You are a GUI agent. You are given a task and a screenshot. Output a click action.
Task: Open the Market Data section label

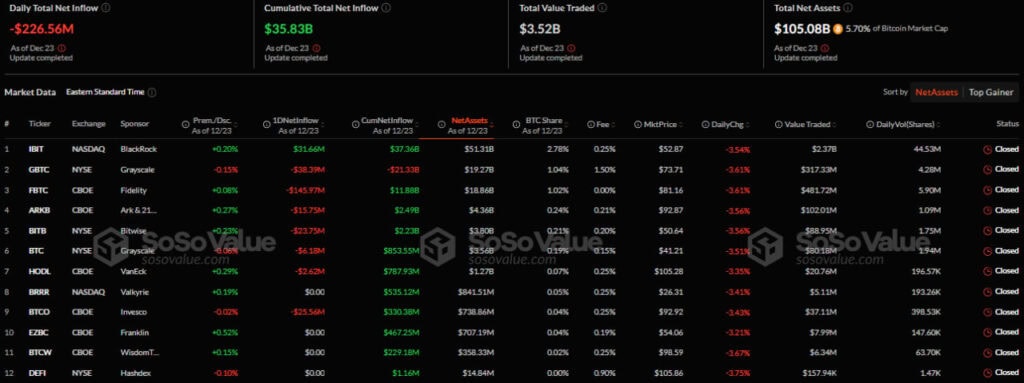tap(30, 92)
